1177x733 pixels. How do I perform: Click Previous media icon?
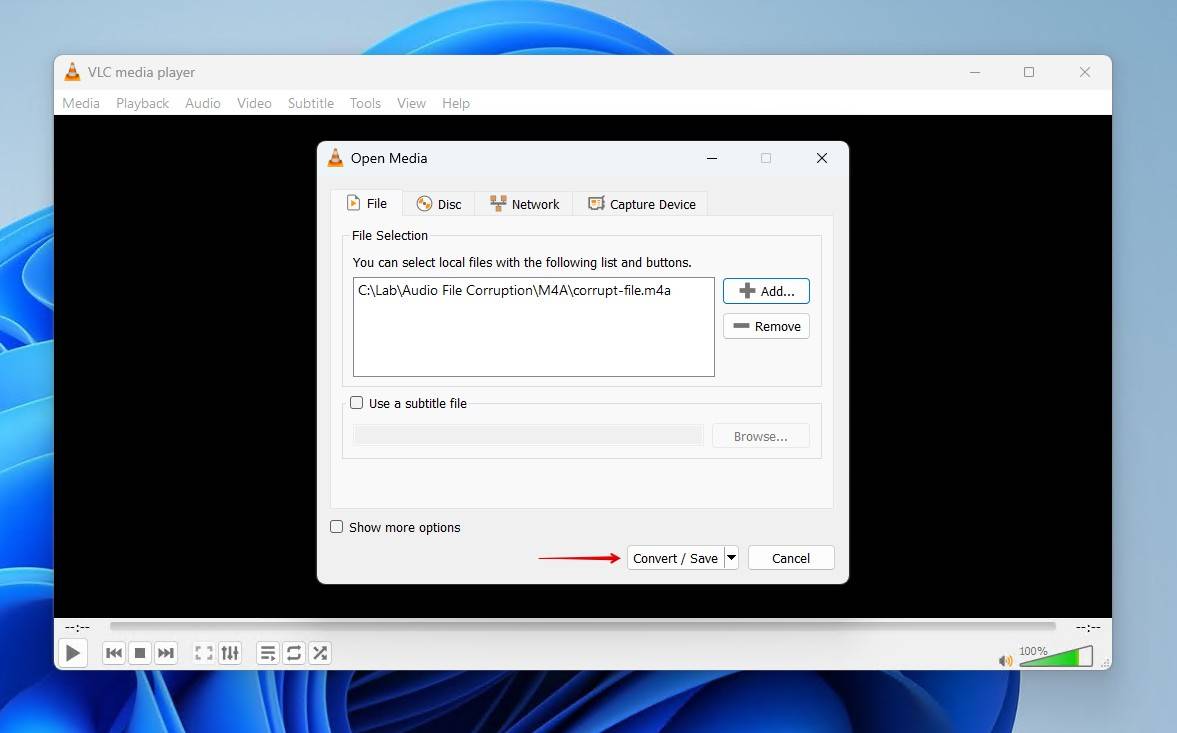pos(114,652)
